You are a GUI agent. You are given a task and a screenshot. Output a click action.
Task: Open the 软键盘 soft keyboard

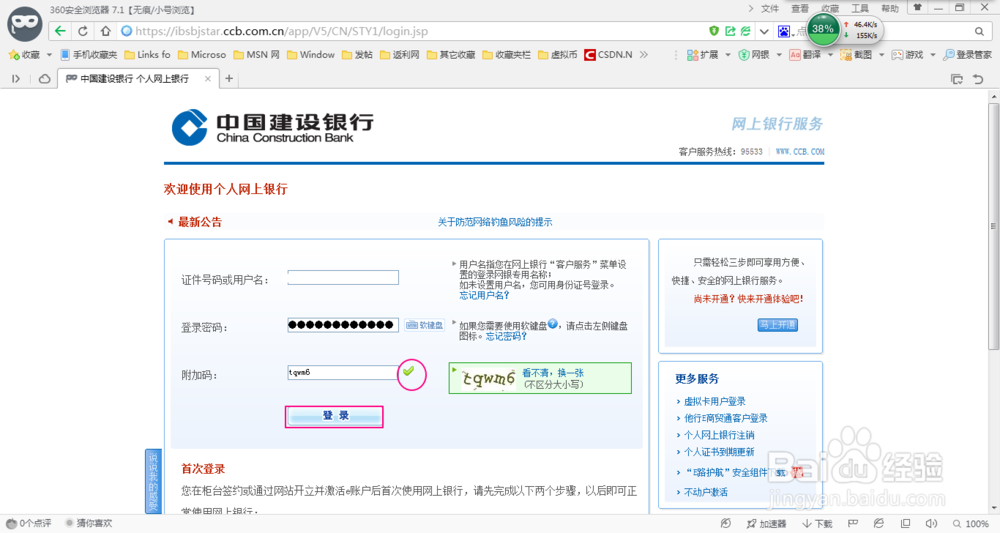point(424,325)
